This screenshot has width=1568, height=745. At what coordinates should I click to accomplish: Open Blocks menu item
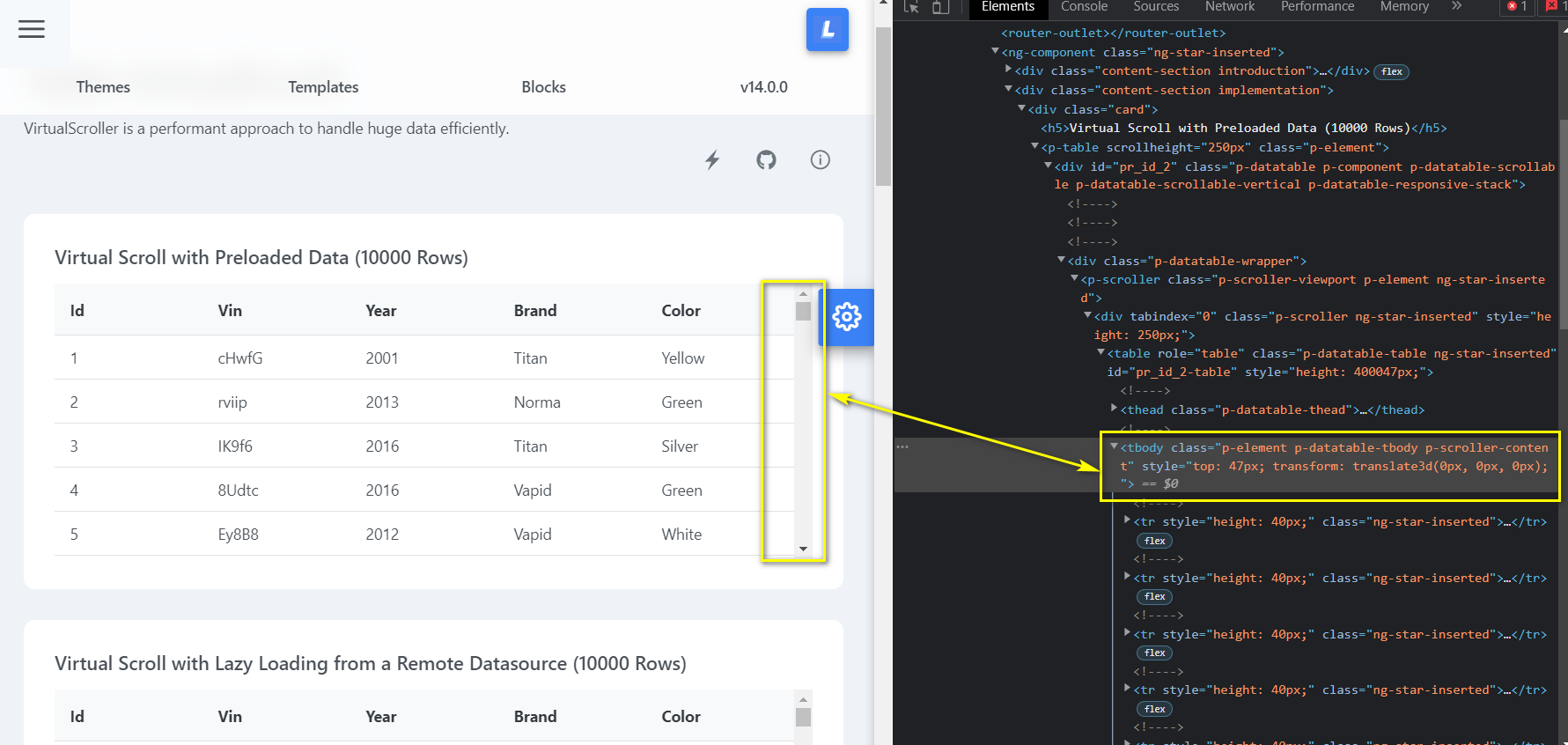543,87
